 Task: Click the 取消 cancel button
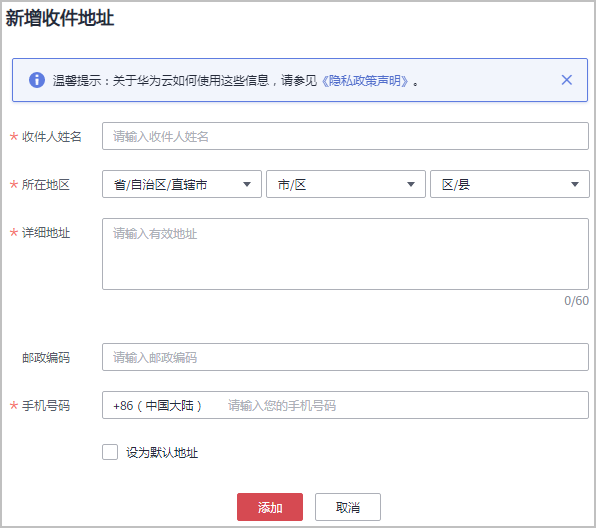pyautogui.click(x=348, y=507)
